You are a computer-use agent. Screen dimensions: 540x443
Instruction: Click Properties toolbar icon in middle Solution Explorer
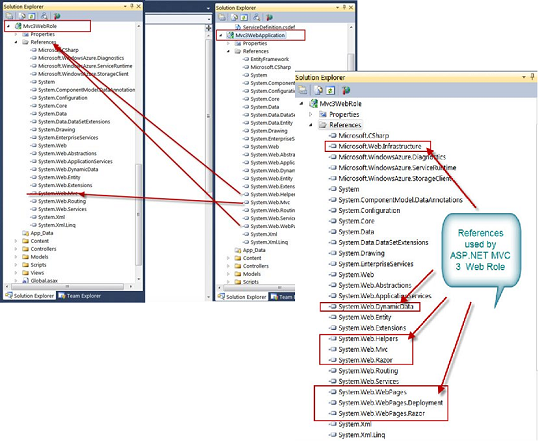click(x=222, y=17)
